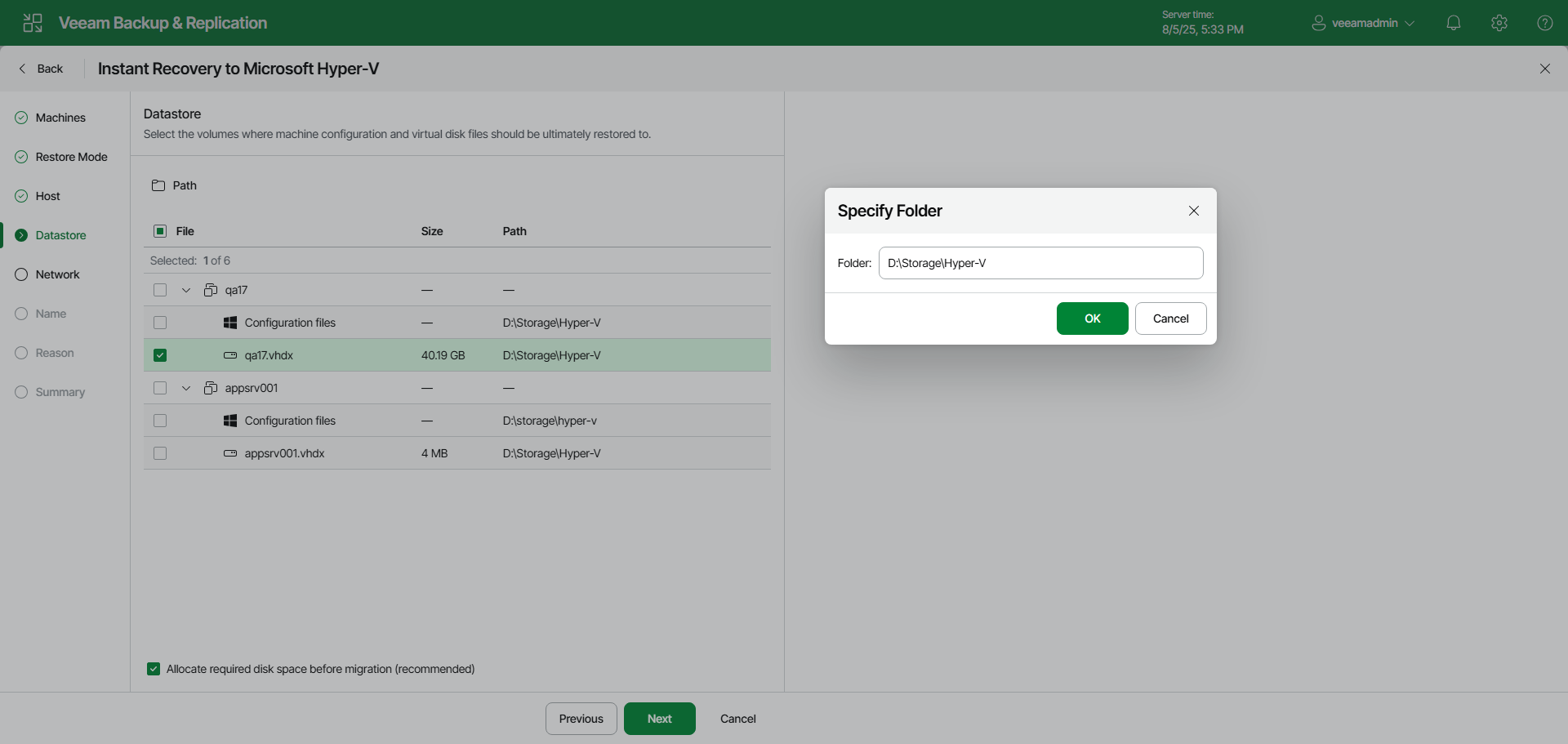Click the veeamadmin user icon
This screenshot has width=1568, height=744.
point(1318,23)
